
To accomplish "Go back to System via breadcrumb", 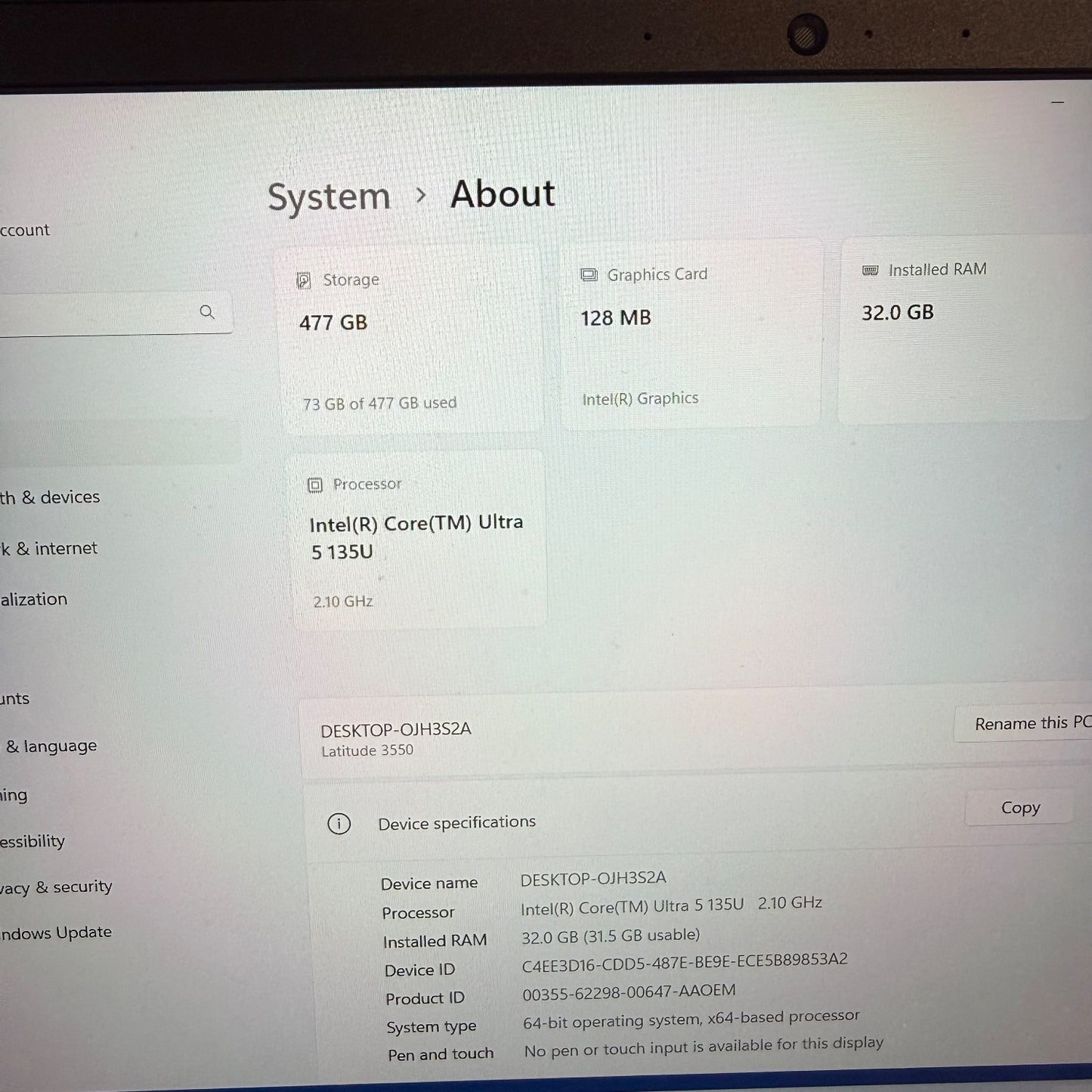I will (329, 197).
